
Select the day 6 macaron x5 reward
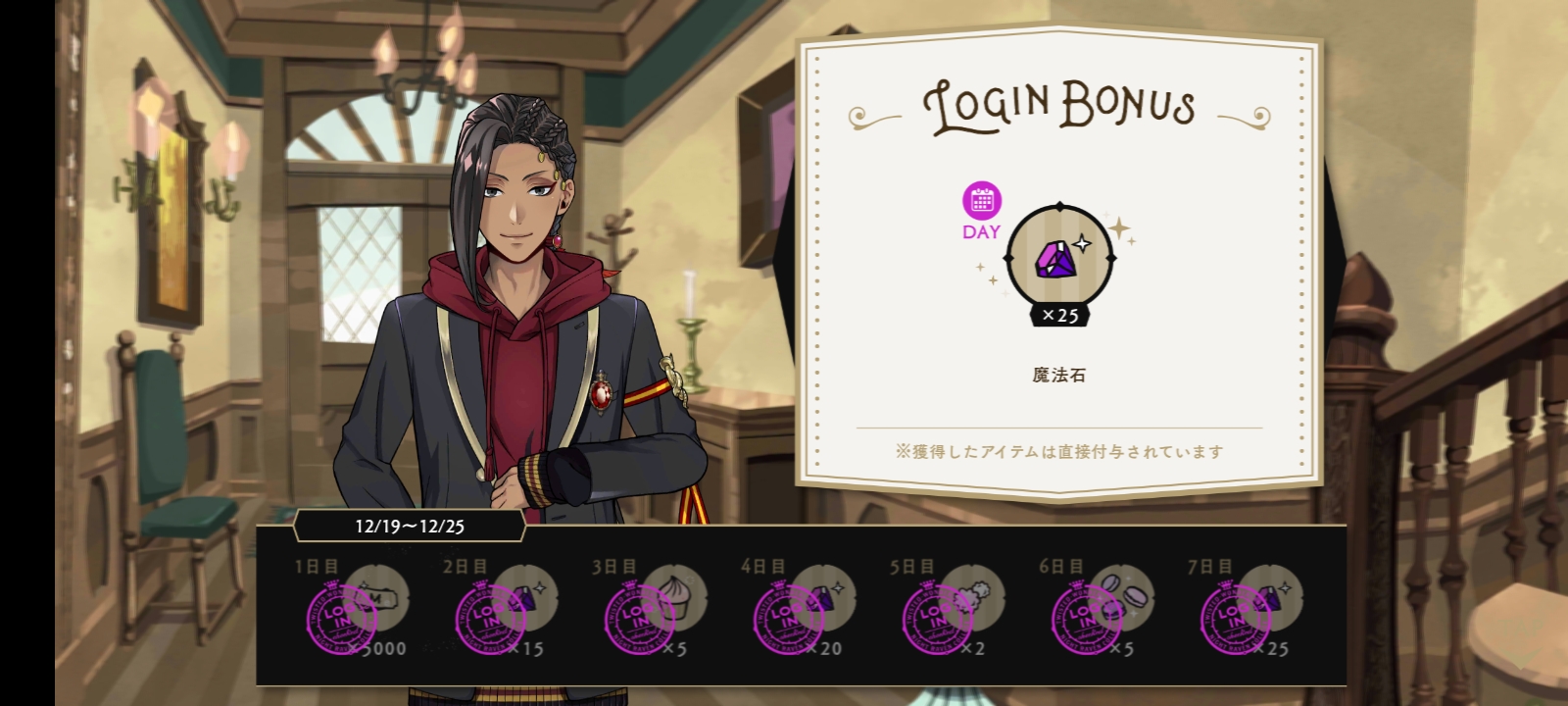coord(1098,608)
